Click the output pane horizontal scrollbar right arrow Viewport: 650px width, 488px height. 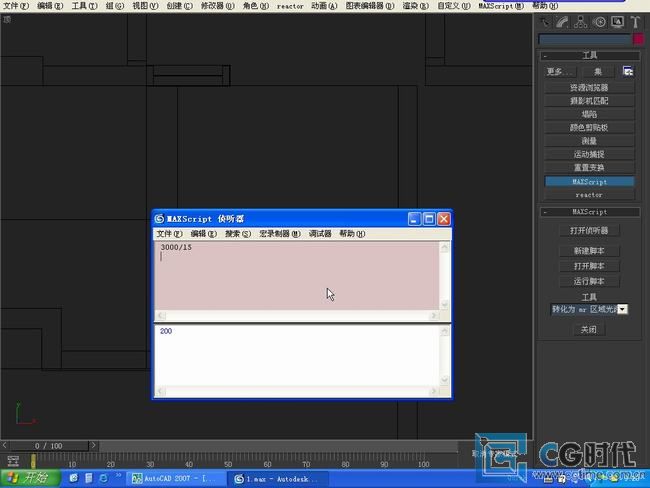pos(434,391)
